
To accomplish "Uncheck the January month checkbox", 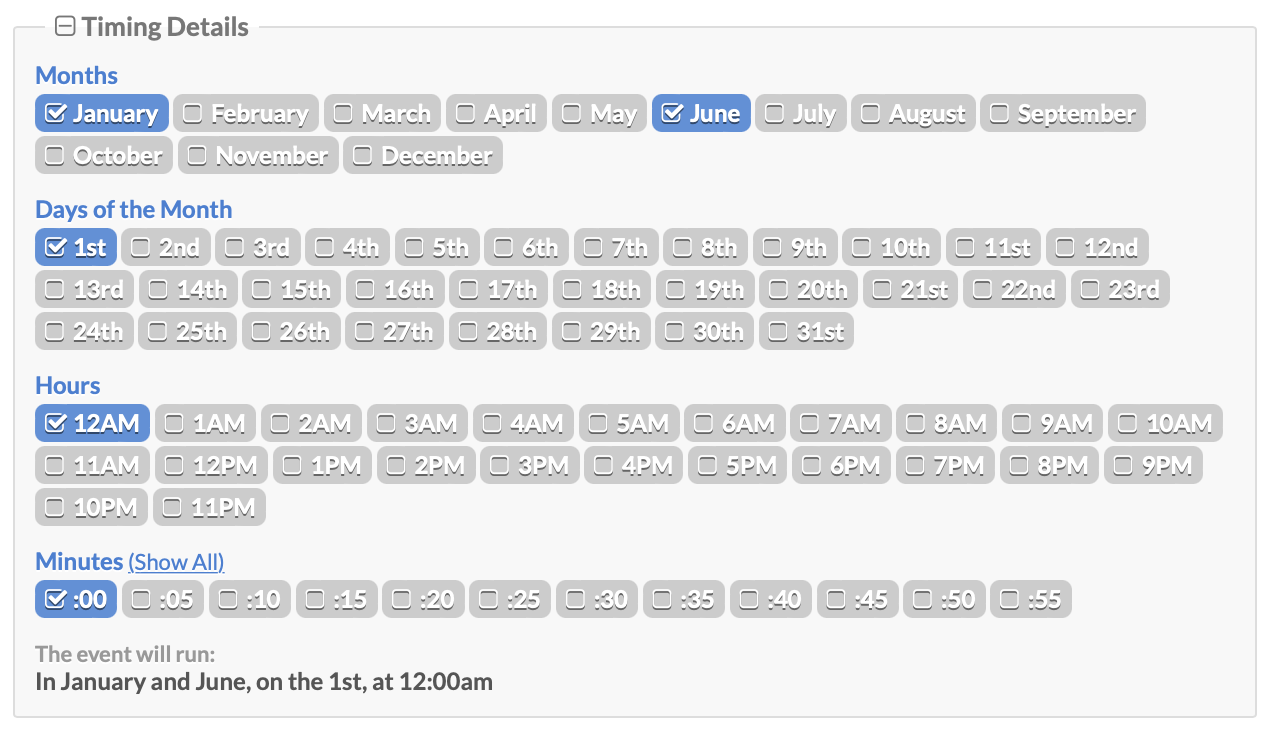I will coord(101,113).
